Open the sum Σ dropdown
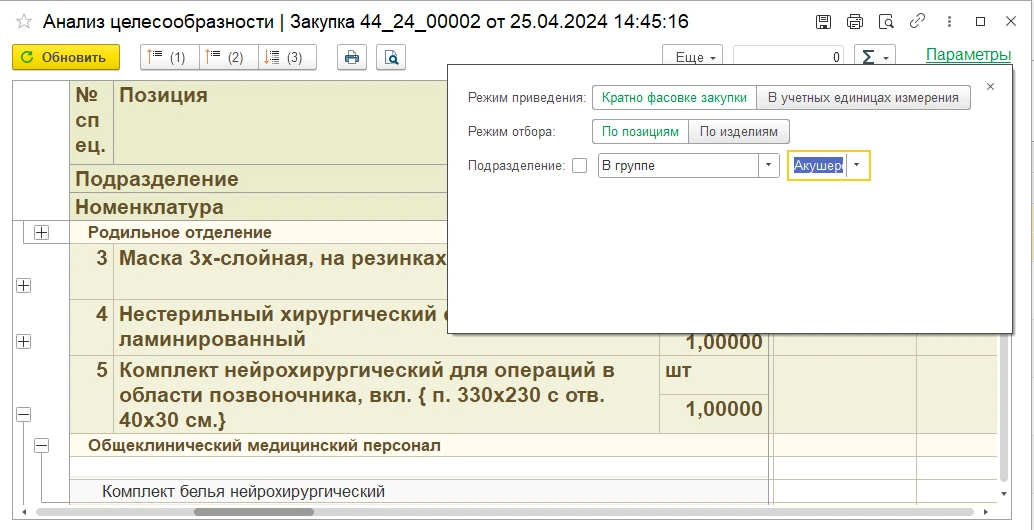Viewport: 1034px width, 530px height. 875,57
